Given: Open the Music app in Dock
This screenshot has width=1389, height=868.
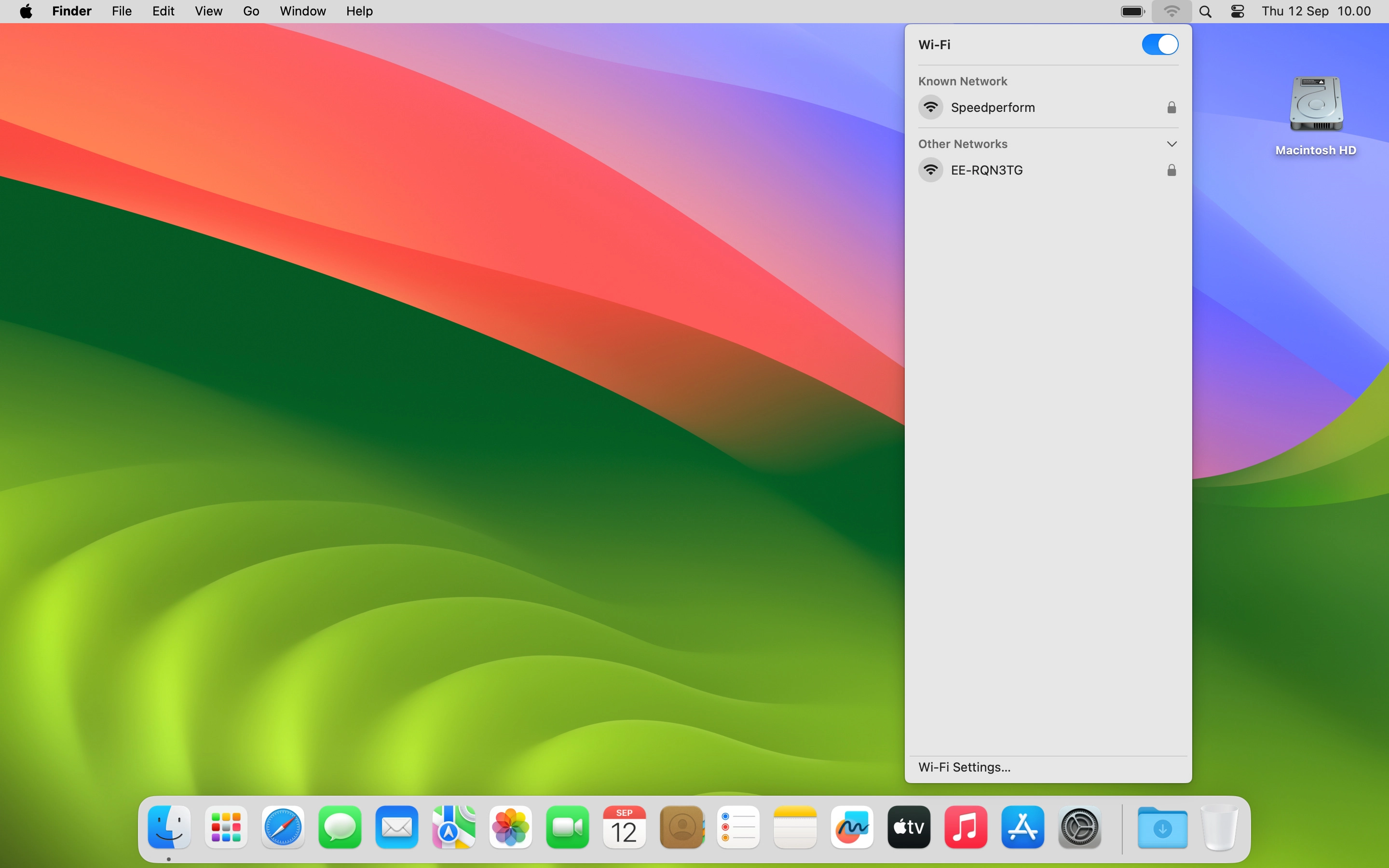Looking at the screenshot, I should pos(966,827).
